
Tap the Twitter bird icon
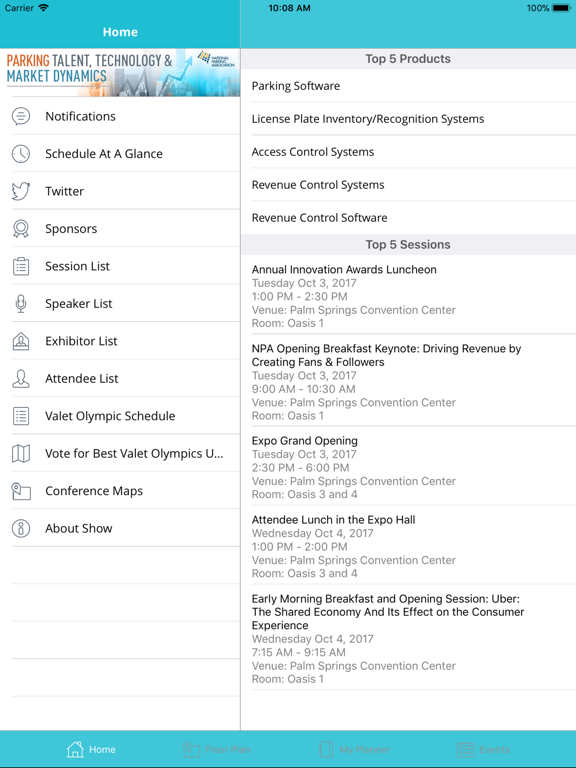(x=21, y=191)
